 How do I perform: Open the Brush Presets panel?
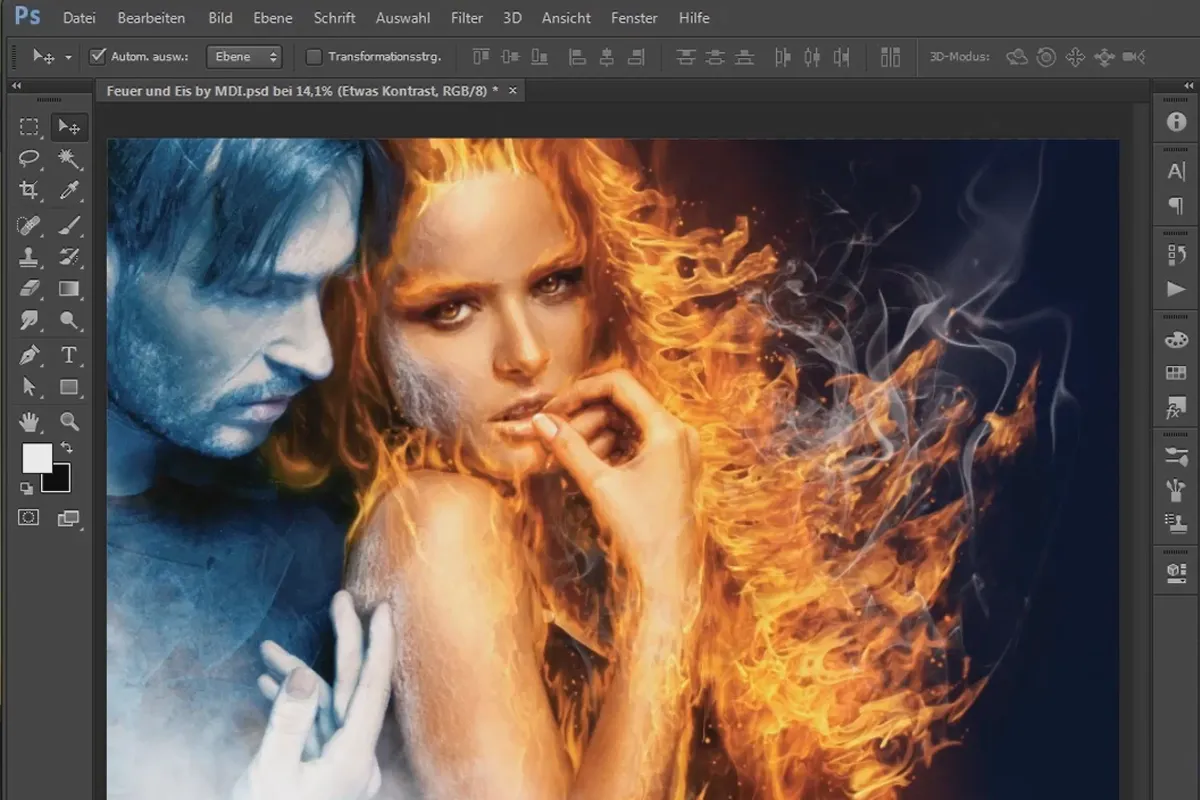[x=1176, y=455]
